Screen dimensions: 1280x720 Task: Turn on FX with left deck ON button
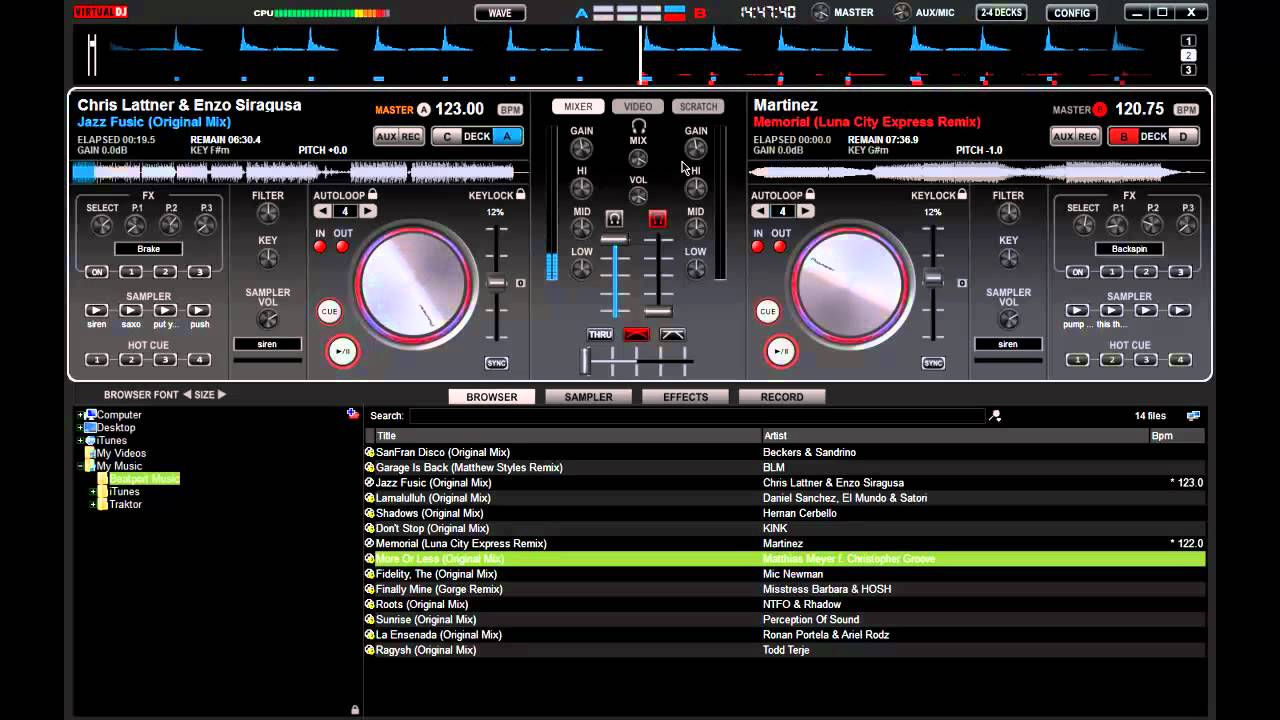(x=97, y=272)
